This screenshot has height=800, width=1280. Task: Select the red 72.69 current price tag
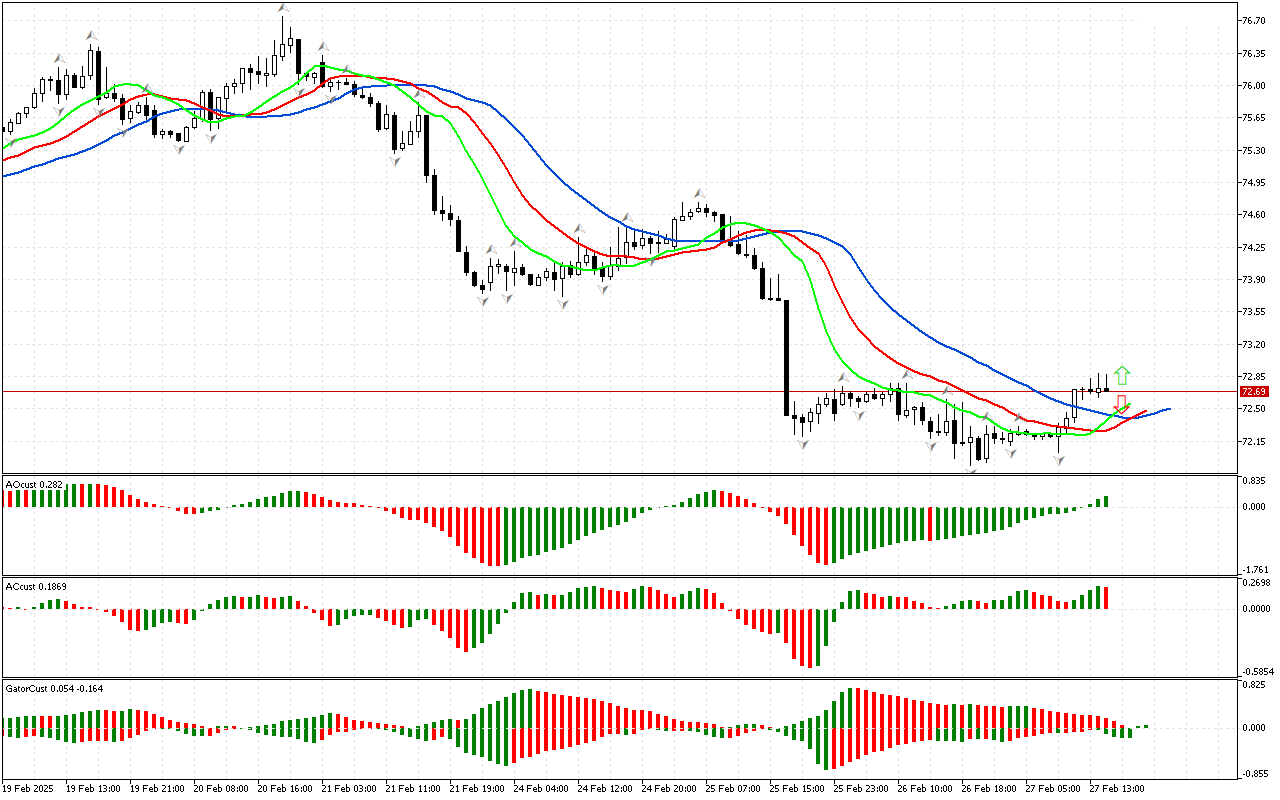point(1254,391)
